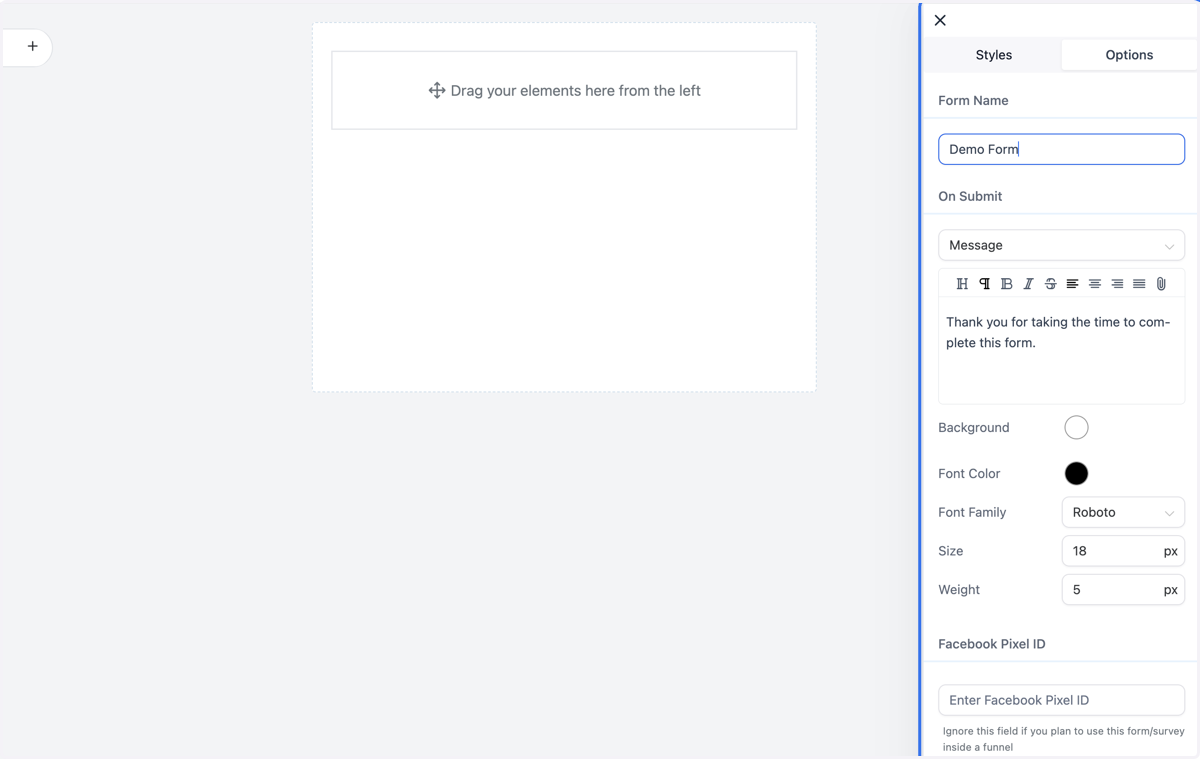1200x759 pixels.
Task: Click the plus add element button
Action: coord(32,46)
